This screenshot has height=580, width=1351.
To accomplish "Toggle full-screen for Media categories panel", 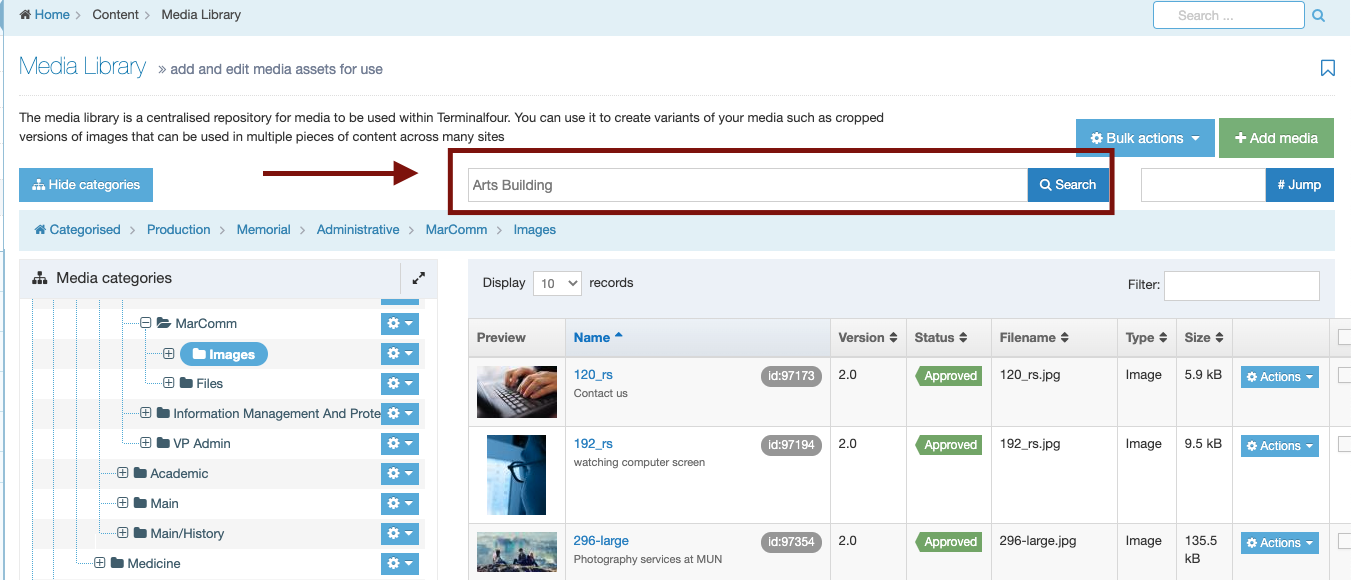I will (x=419, y=278).
